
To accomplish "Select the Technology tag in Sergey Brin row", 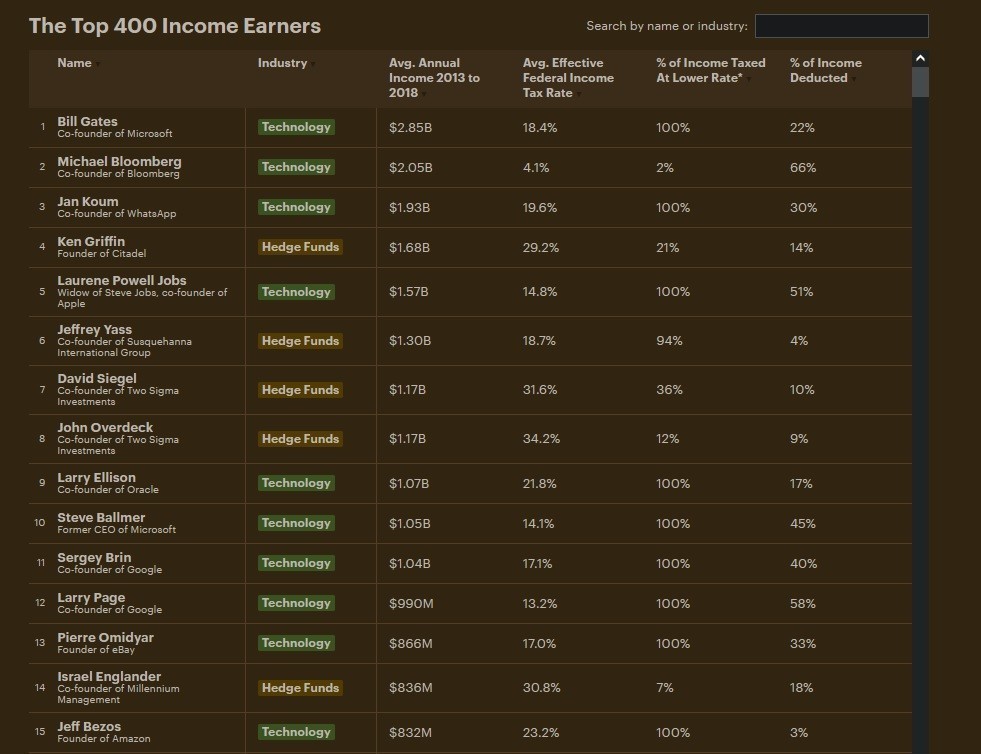I will click(296, 563).
